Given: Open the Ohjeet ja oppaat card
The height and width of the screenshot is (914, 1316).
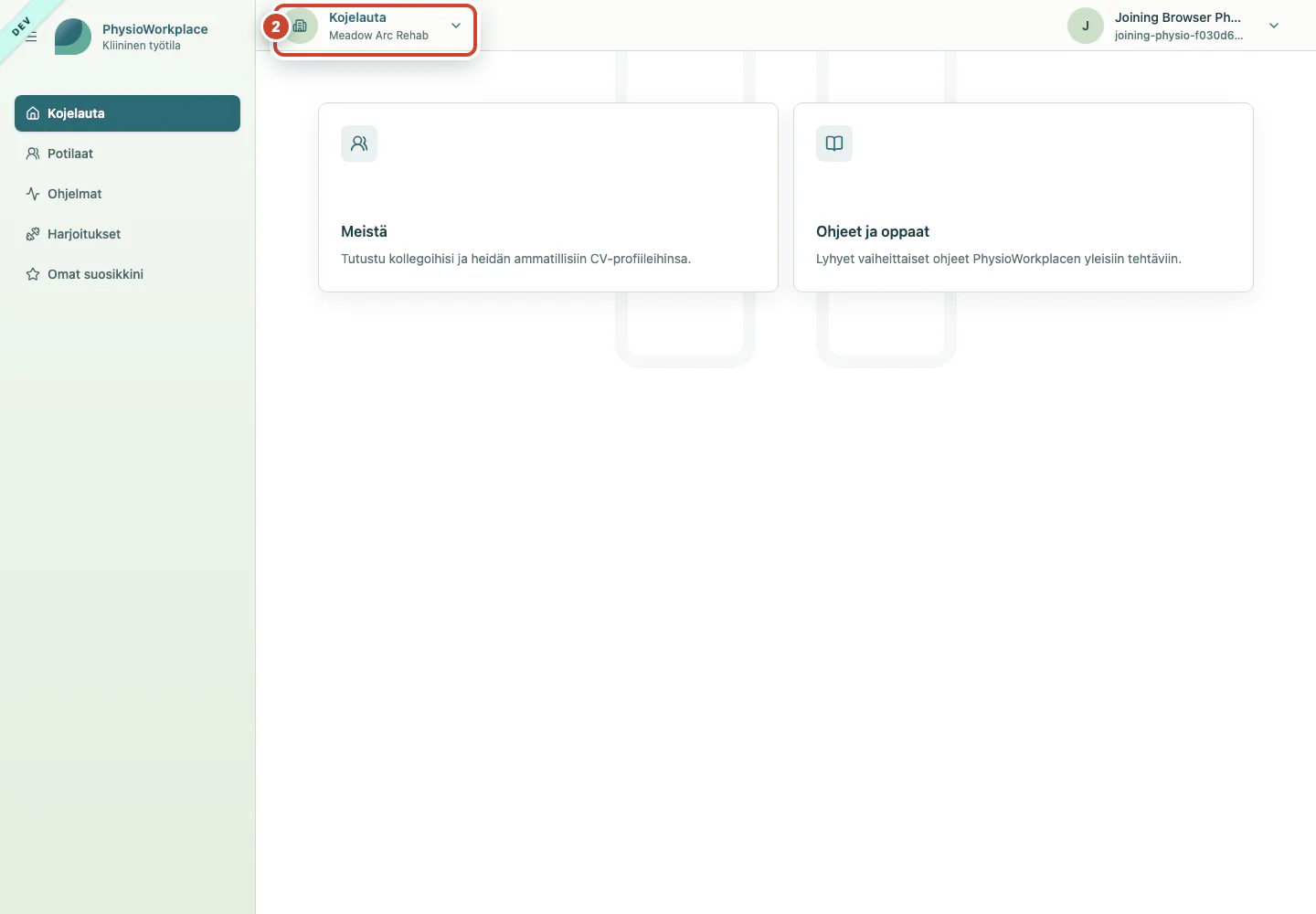Looking at the screenshot, I should point(1024,197).
